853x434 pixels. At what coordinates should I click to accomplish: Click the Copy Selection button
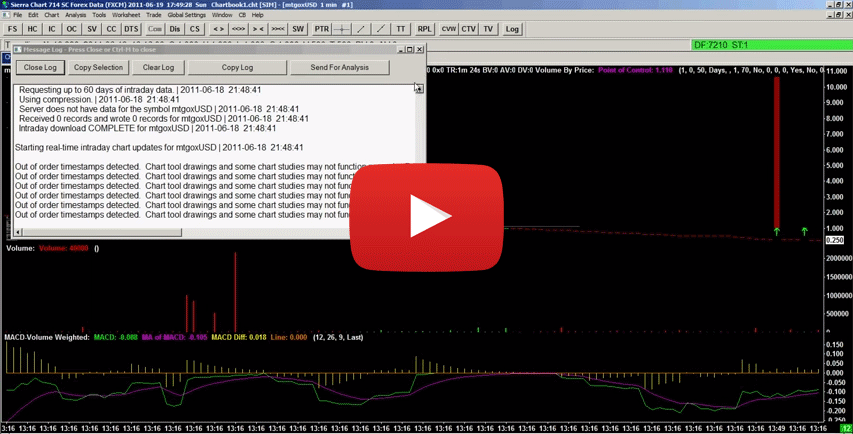(x=98, y=67)
